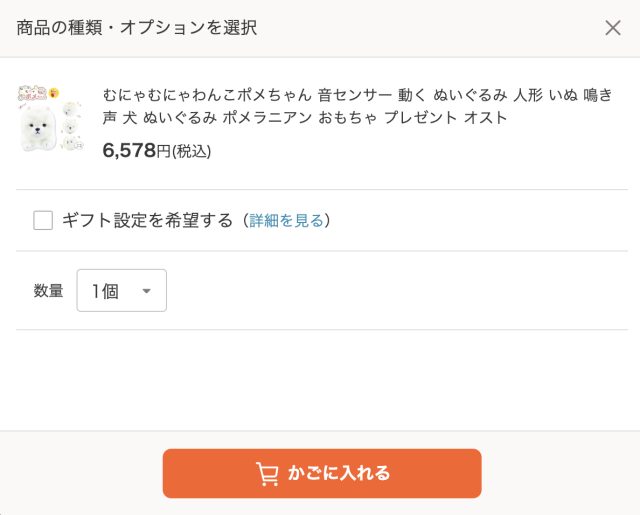Screen dimensions: 640x515
Task: Click the quantity dropdown's down arrow
Action: click(x=146, y=291)
